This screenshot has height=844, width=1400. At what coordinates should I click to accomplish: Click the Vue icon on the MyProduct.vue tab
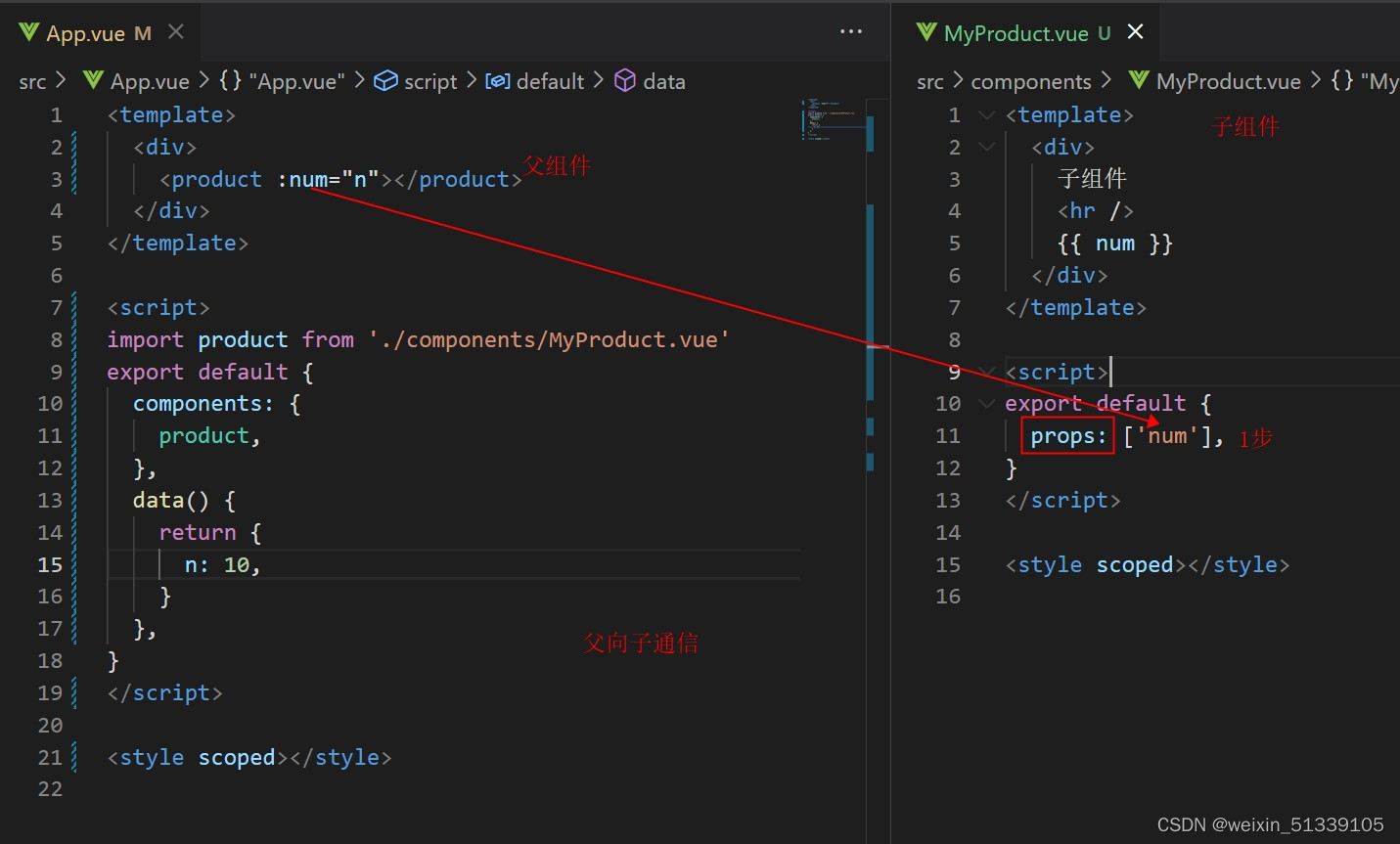[926, 32]
